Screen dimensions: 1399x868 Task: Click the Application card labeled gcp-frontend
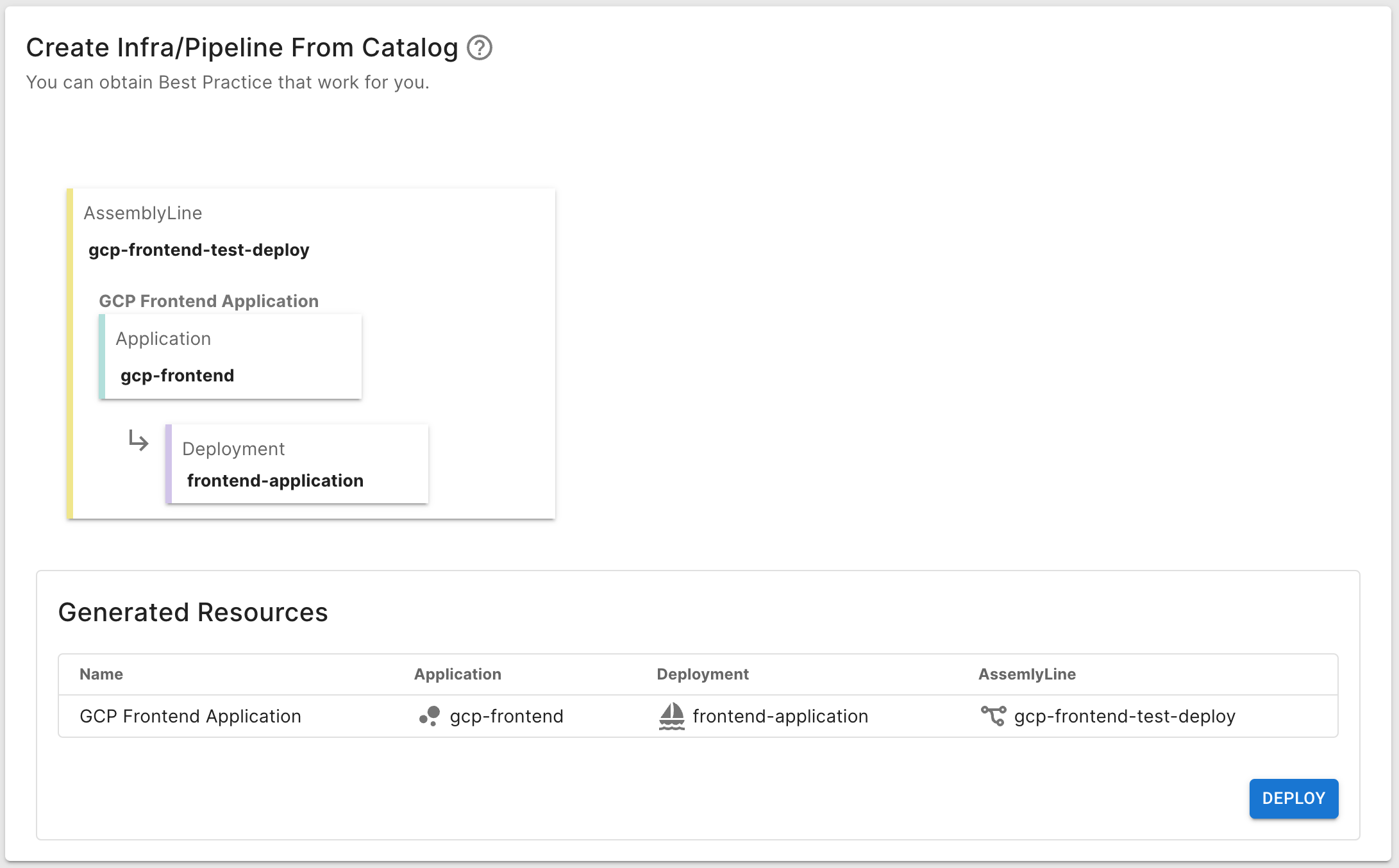(x=231, y=357)
